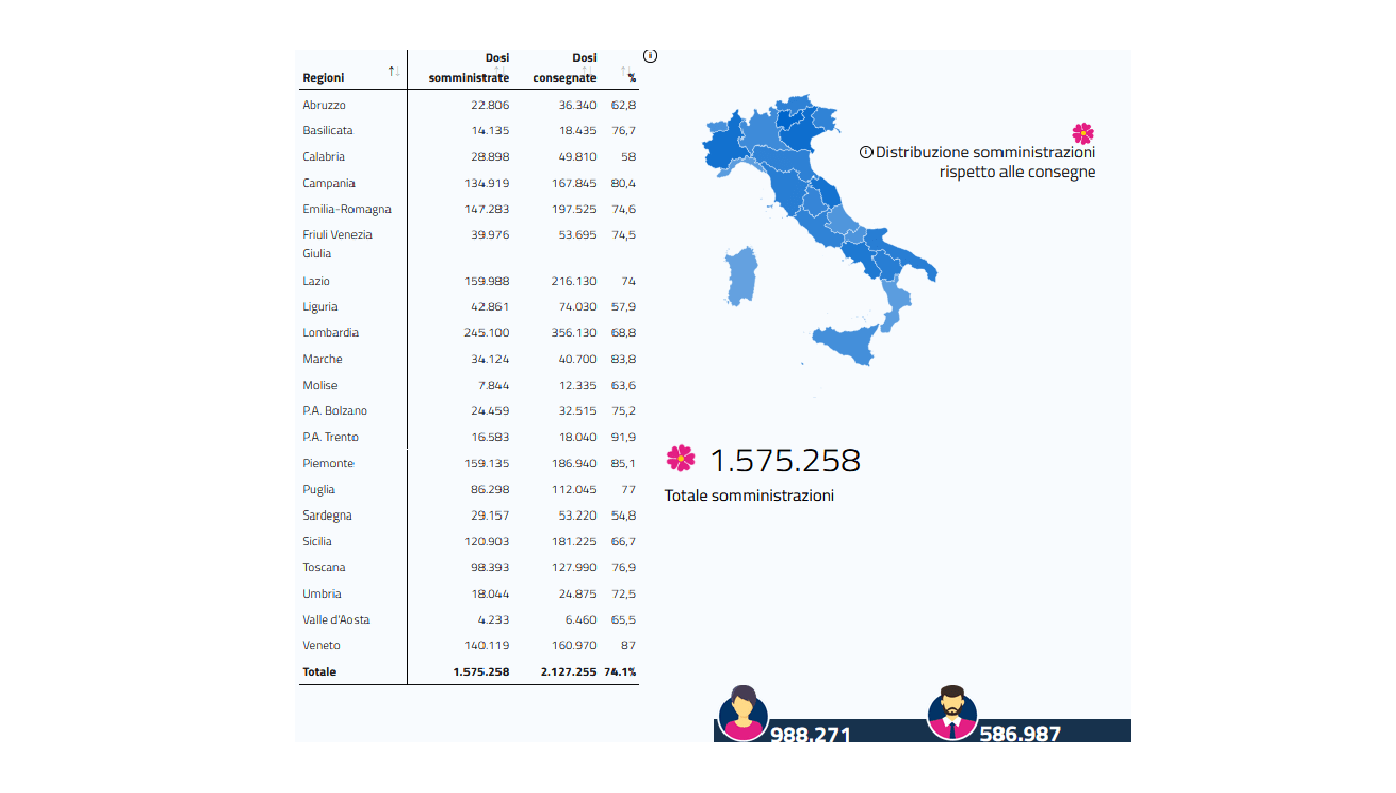Click the 988.271 female count
The image size is (1396, 793).
pos(810,734)
